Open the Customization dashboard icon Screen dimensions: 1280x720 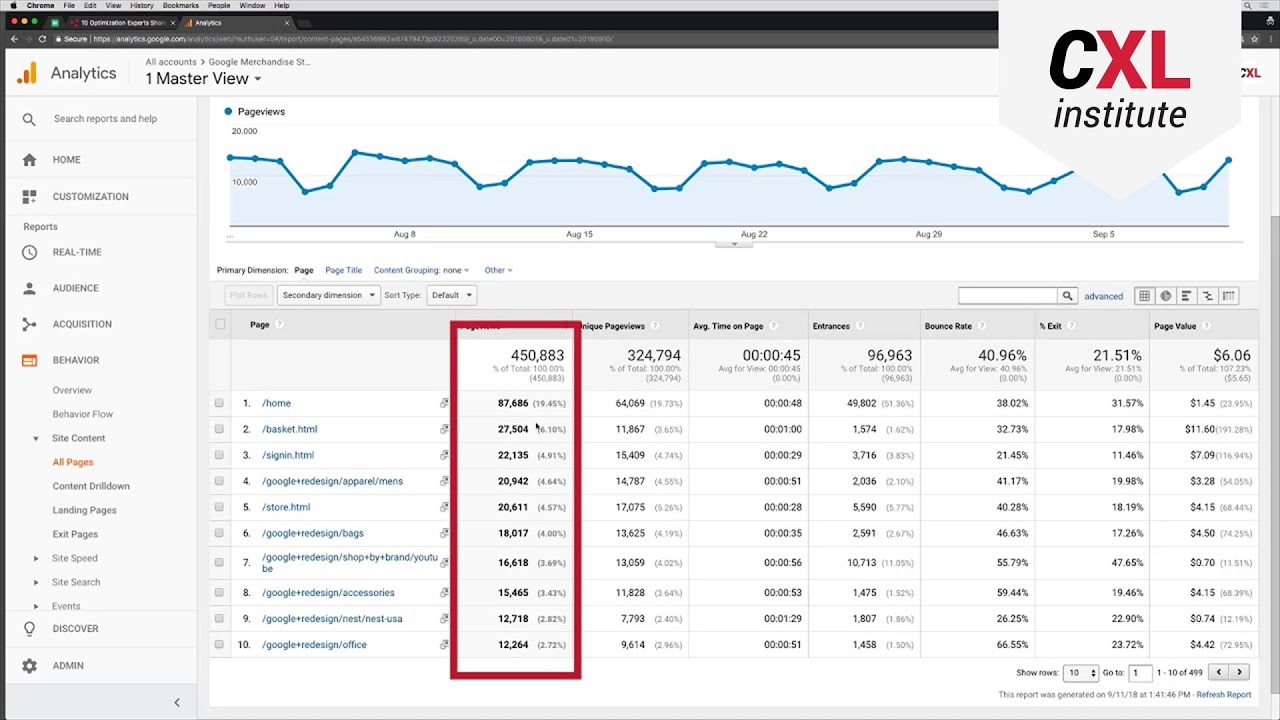[x=29, y=197]
